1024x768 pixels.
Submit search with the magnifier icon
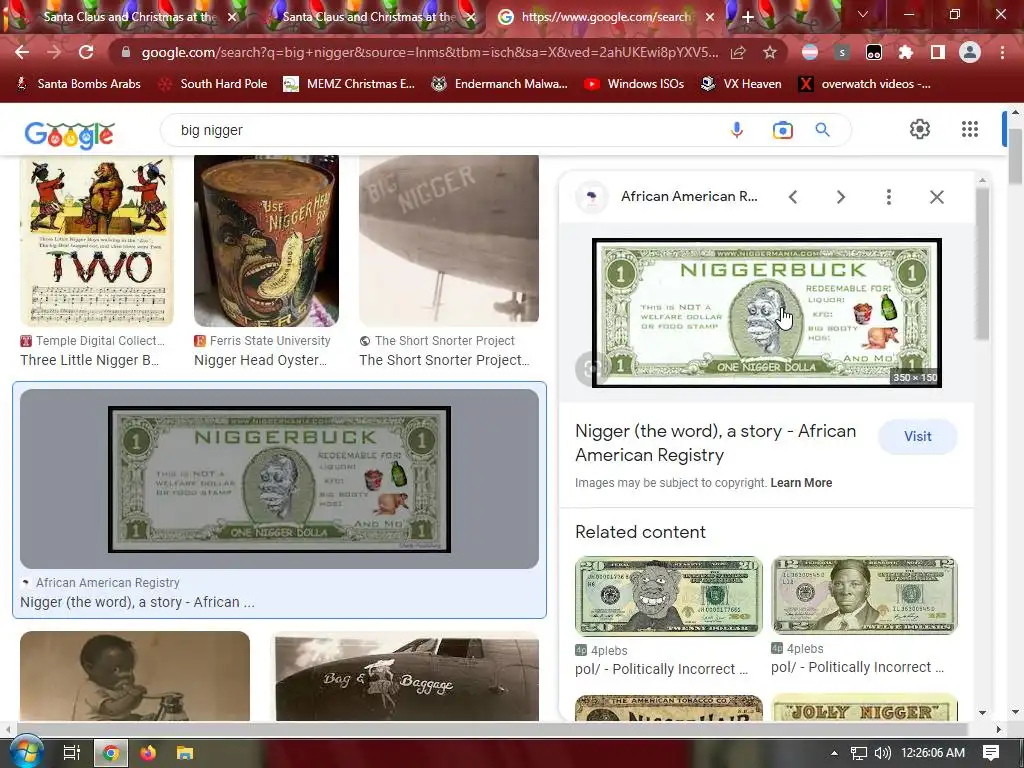point(823,130)
